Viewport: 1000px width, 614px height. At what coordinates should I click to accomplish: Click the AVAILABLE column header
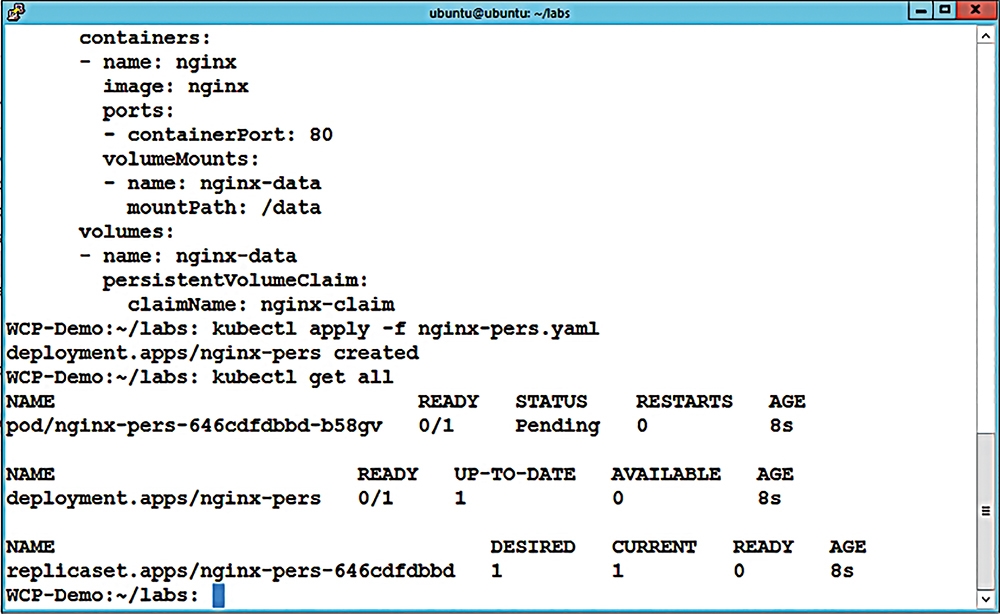pyautogui.click(x=666, y=474)
